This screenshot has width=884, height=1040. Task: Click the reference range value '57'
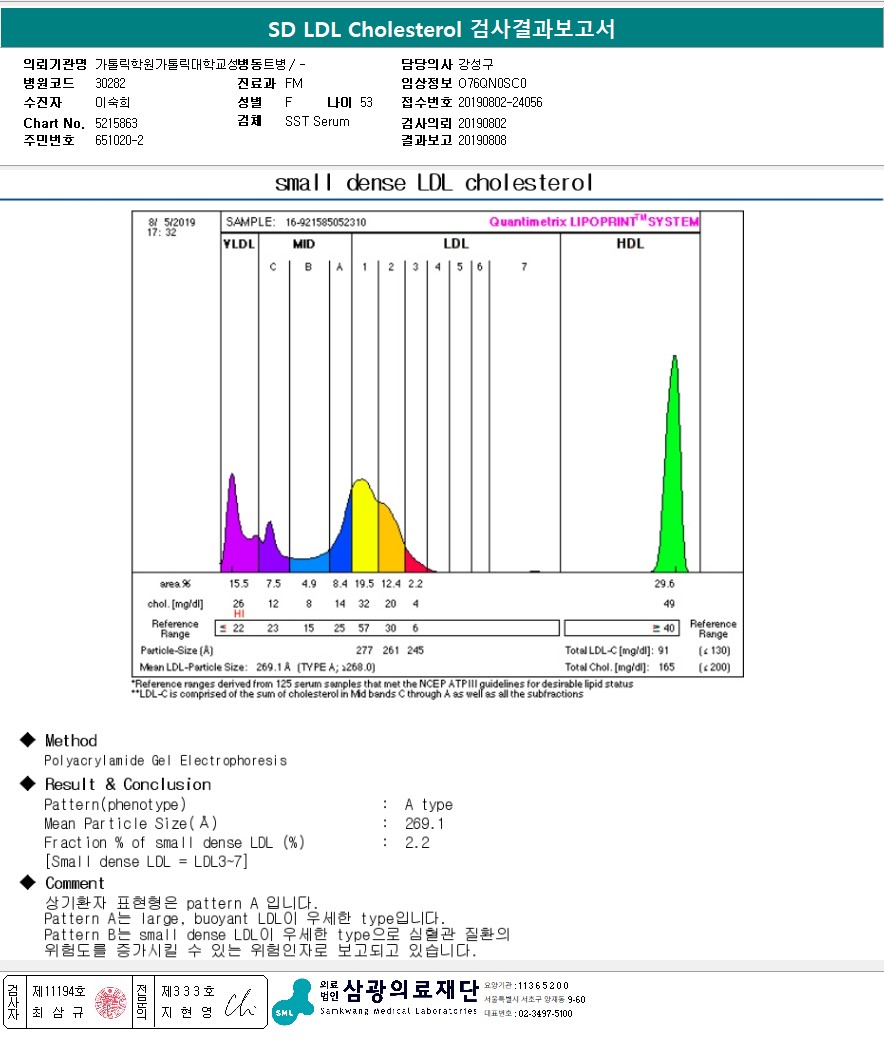[x=363, y=628]
